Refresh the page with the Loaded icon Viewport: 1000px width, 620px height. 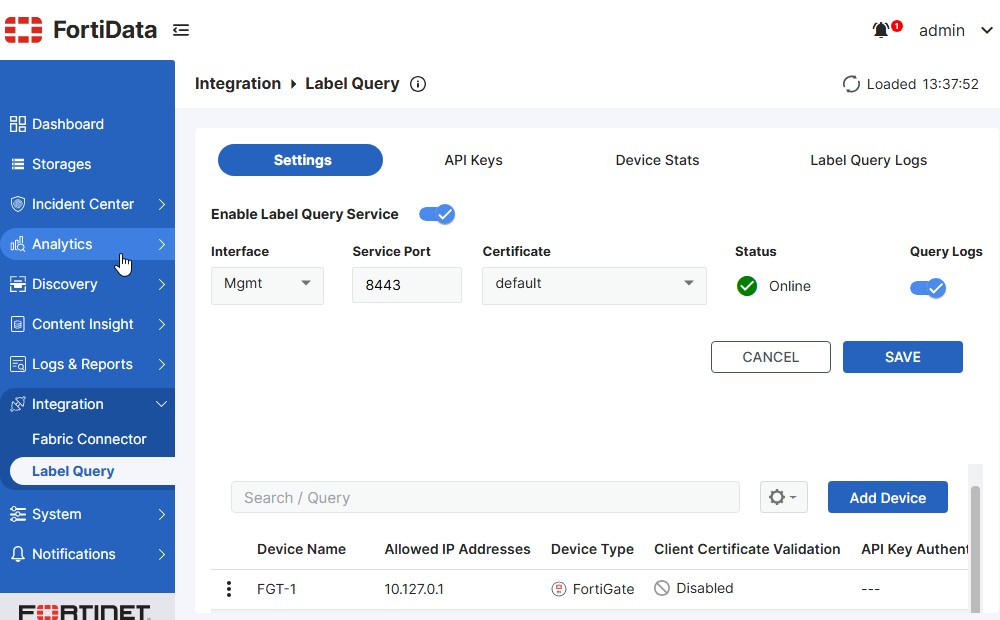click(851, 84)
